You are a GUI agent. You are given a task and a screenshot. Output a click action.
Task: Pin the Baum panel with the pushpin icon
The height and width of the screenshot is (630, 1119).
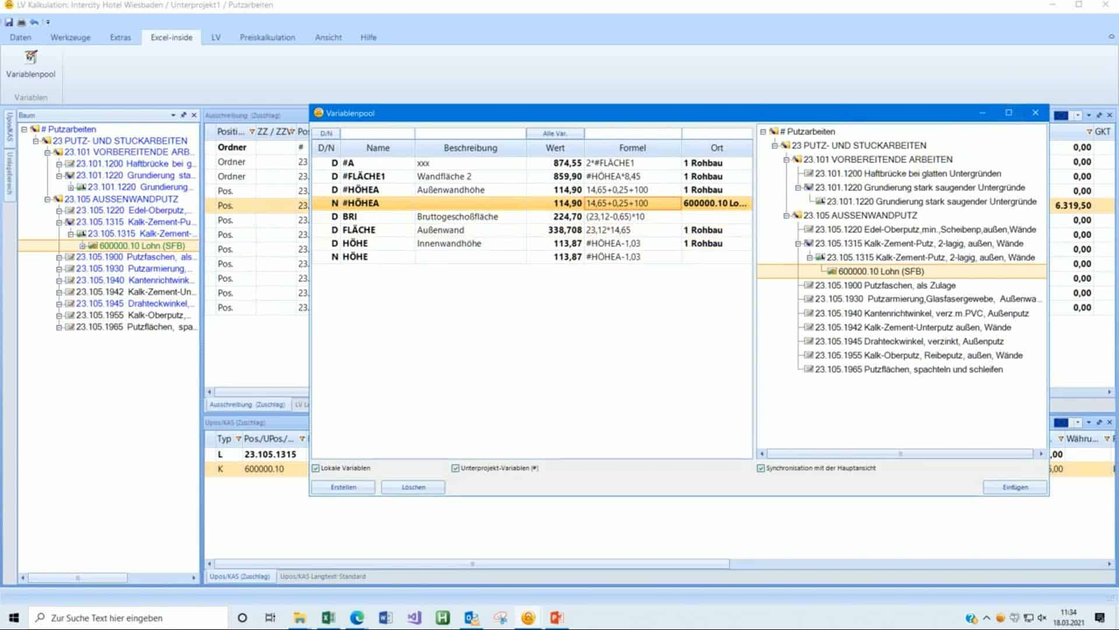click(183, 115)
